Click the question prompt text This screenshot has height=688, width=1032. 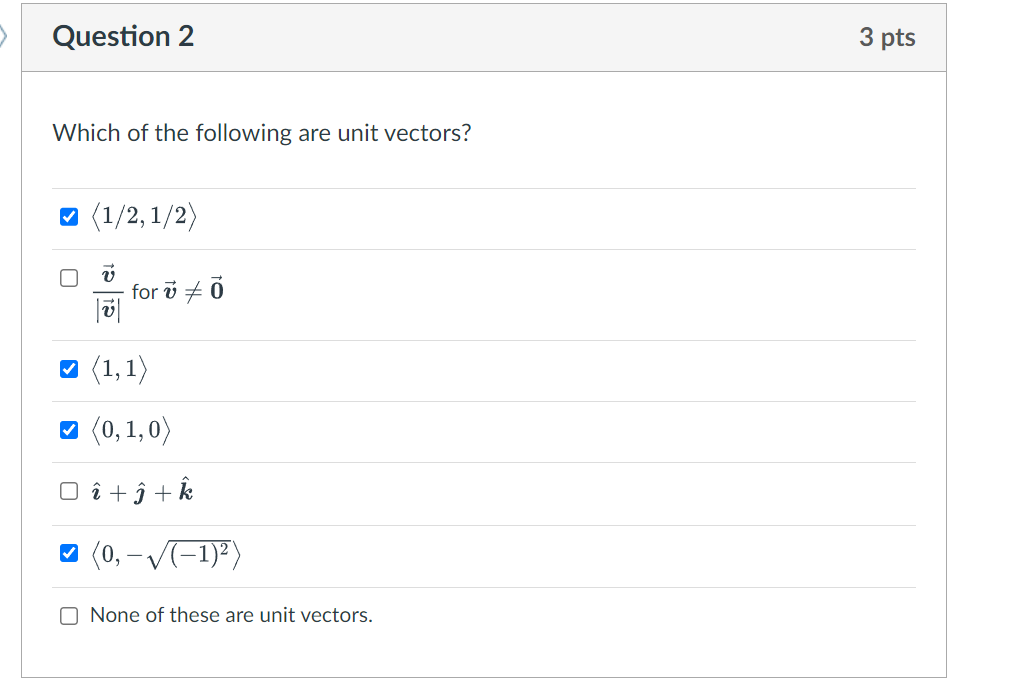[x=261, y=133]
